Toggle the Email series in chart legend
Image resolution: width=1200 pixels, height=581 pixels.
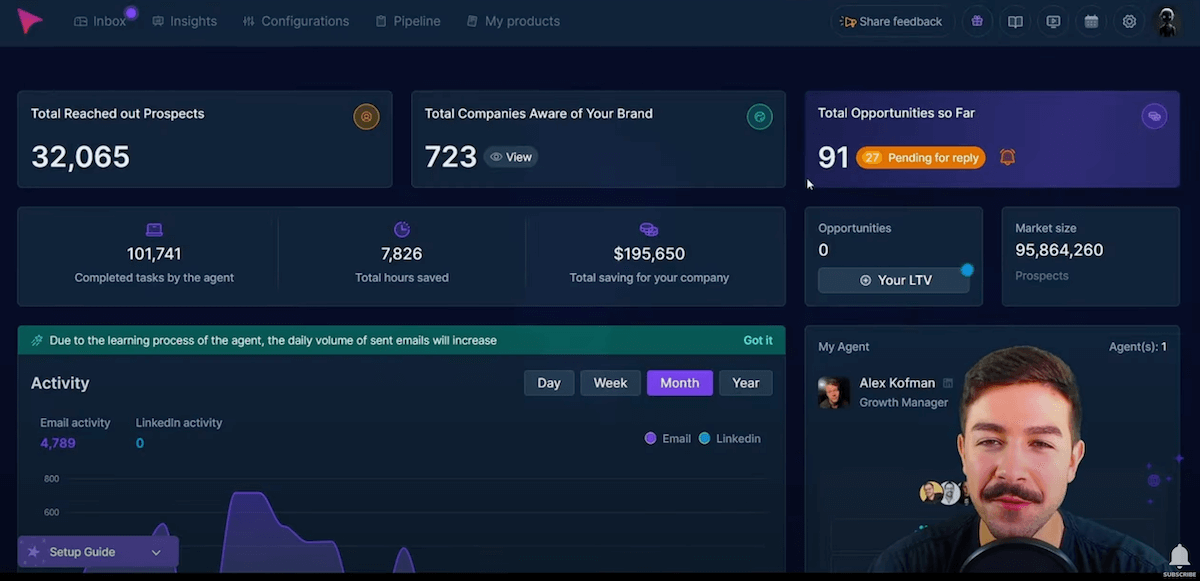668,438
